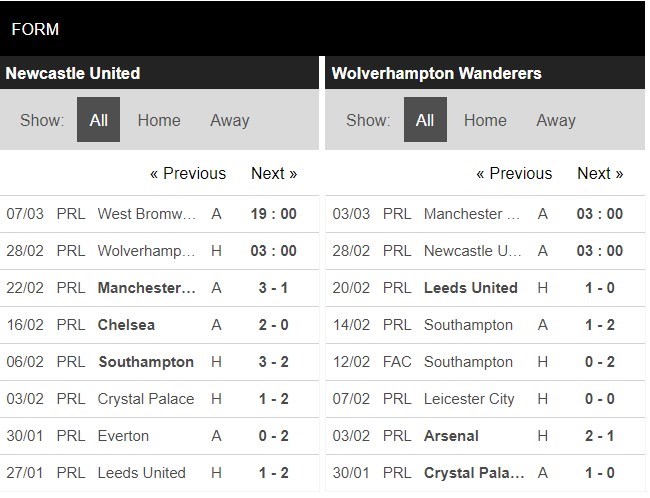Open Leicester City 0 - 0 result
Image resolution: width=650 pixels, height=498 pixels.
click(599, 399)
